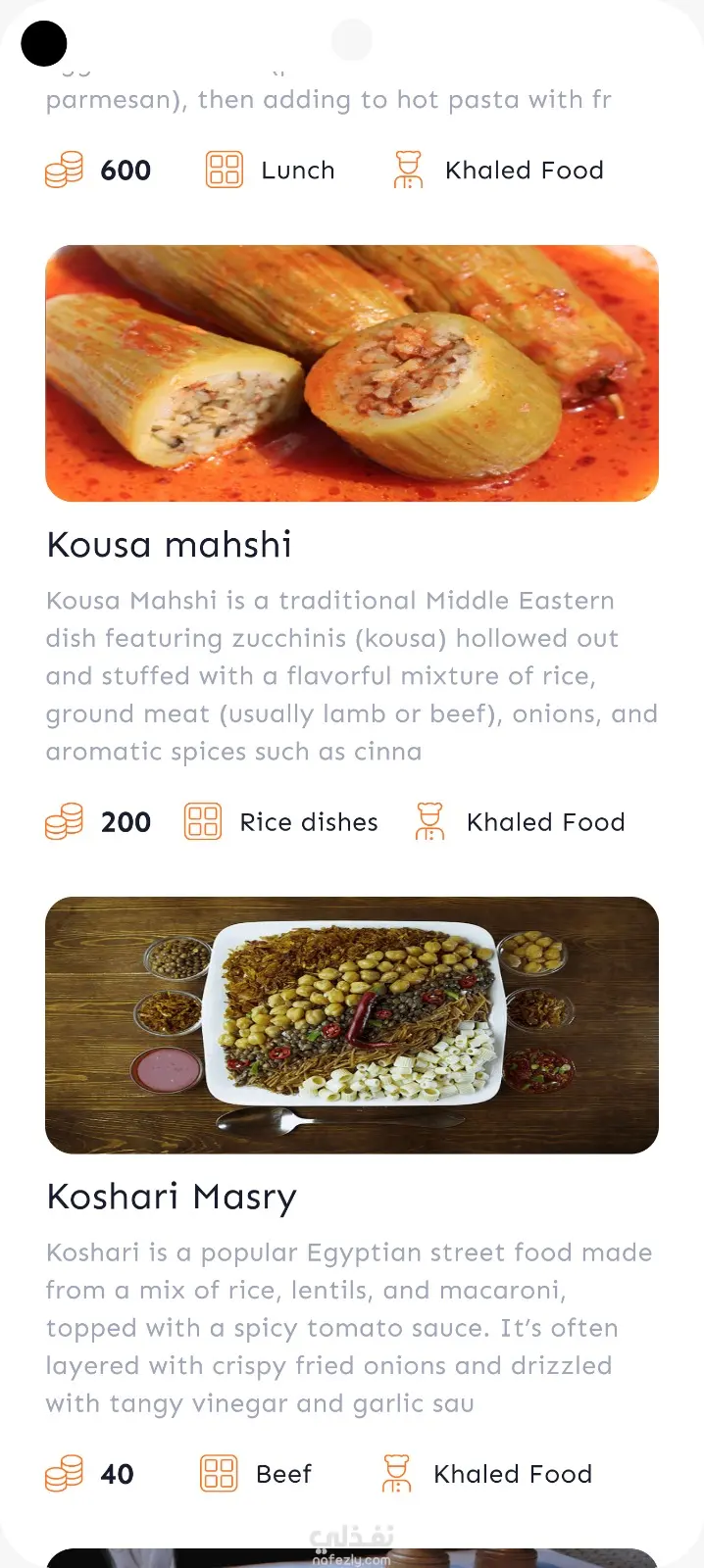
Task: Tap the chef icon in the Beef row
Action: tap(396, 1473)
